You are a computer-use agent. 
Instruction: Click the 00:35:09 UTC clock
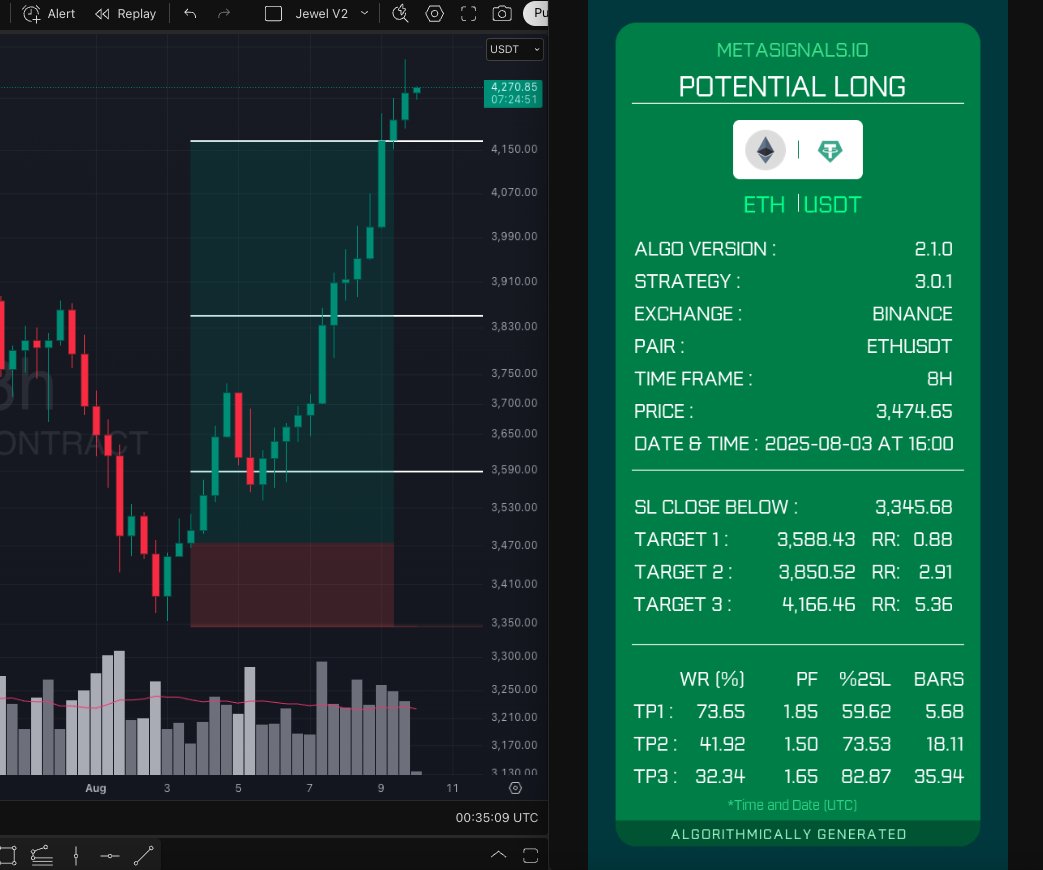point(497,817)
